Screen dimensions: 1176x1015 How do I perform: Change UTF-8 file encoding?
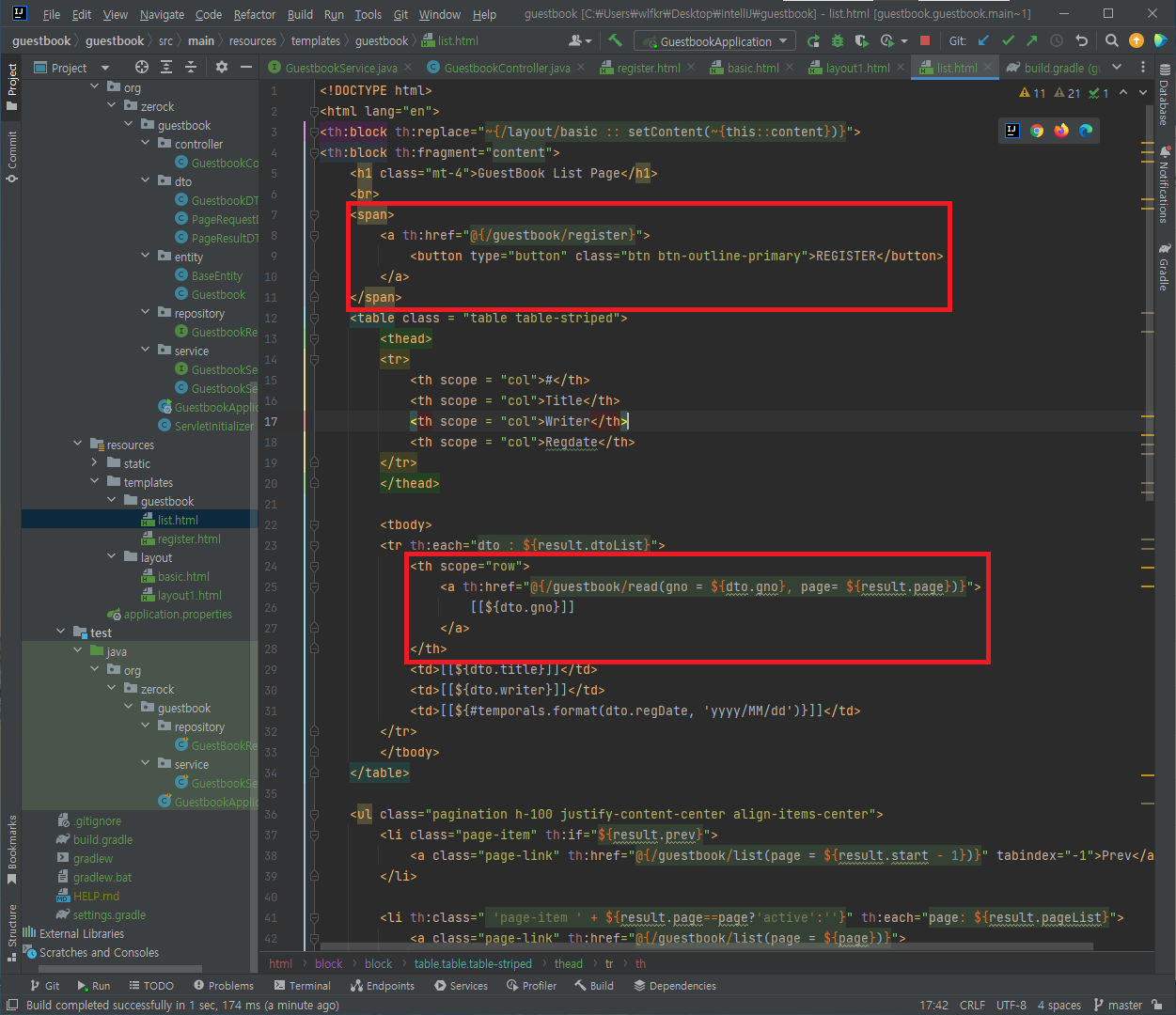coord(1011,1005)
